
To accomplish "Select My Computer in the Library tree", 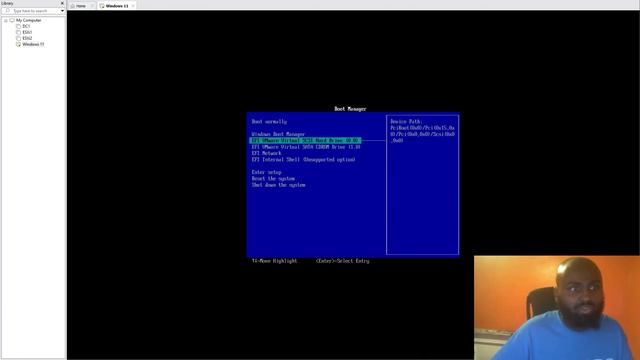I will tap(29, 20).
